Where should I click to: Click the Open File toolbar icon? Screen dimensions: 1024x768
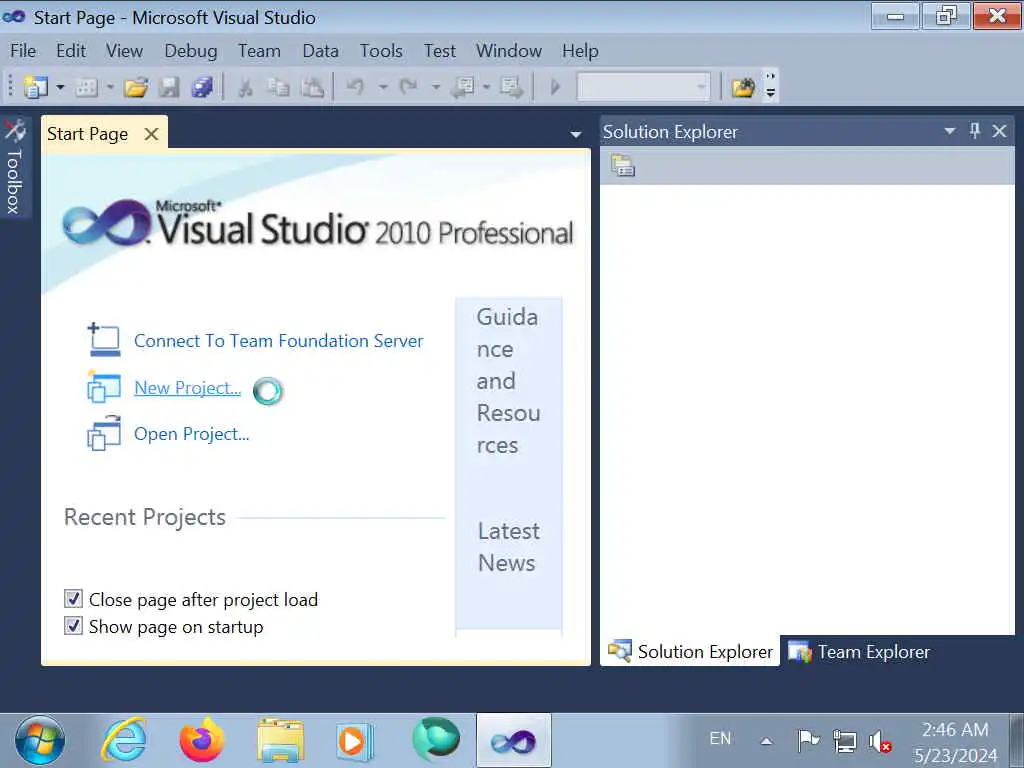pyautogui.click(x=136, y=87)
